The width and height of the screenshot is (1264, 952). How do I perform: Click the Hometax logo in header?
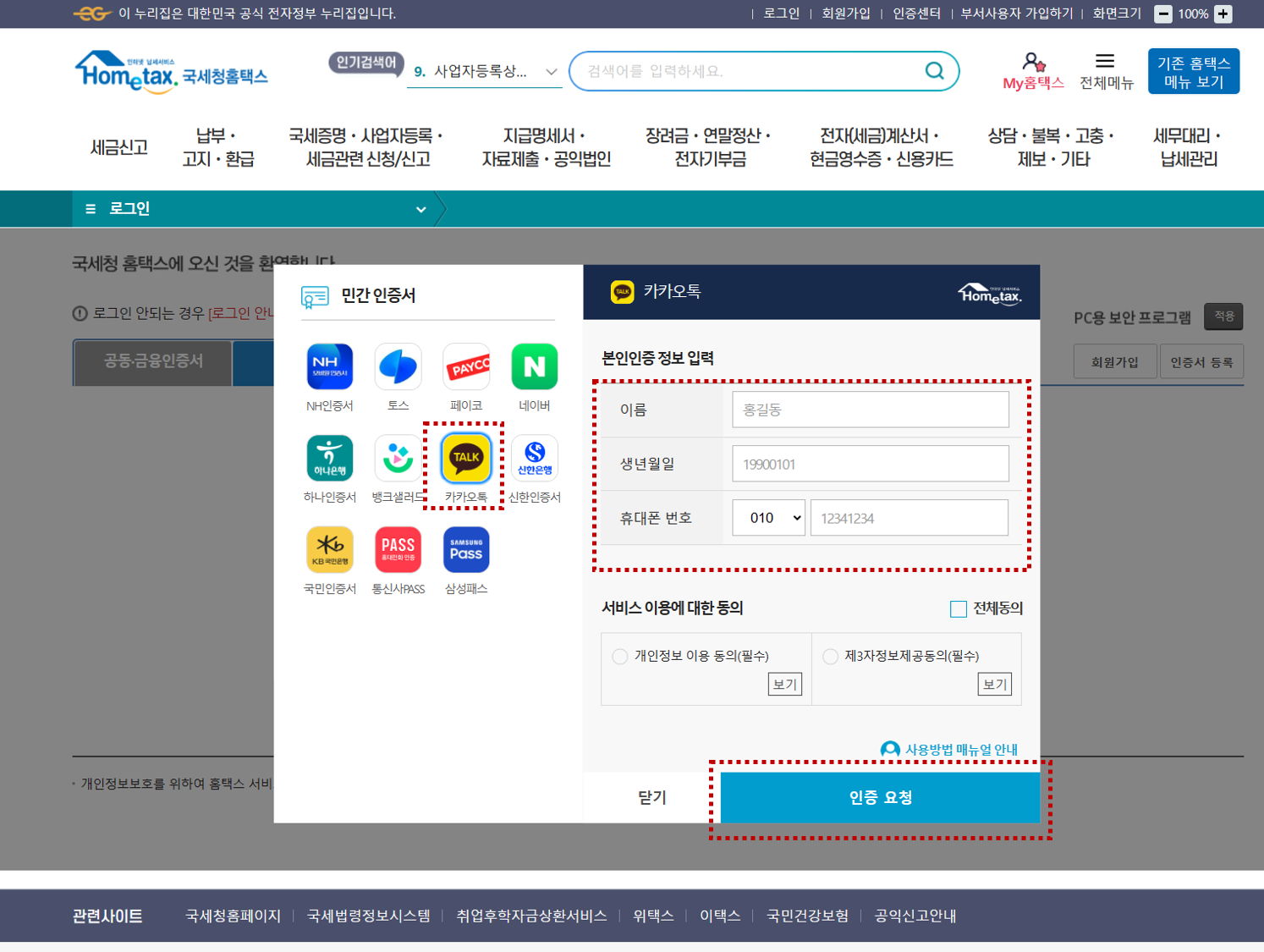tap(171, 72)
